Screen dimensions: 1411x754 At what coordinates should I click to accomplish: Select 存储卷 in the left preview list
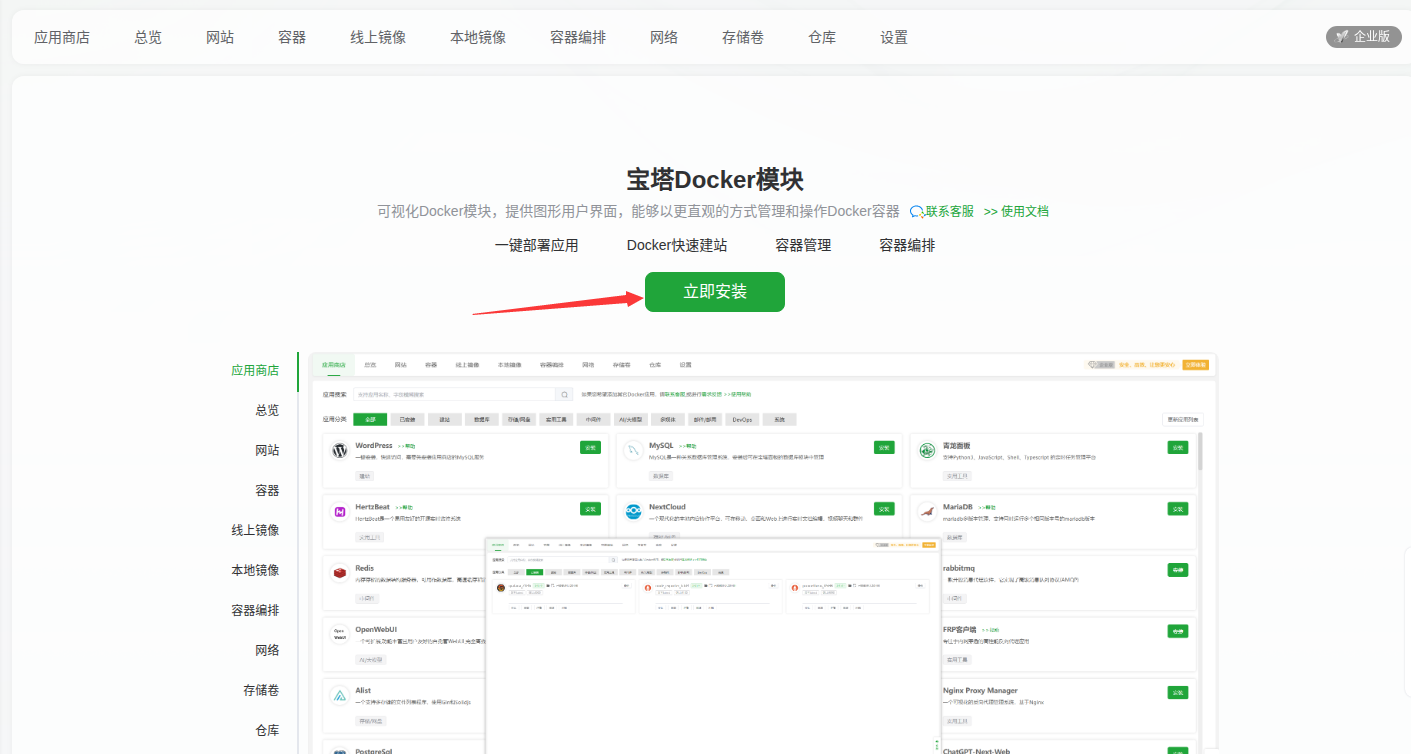[261, 690]
